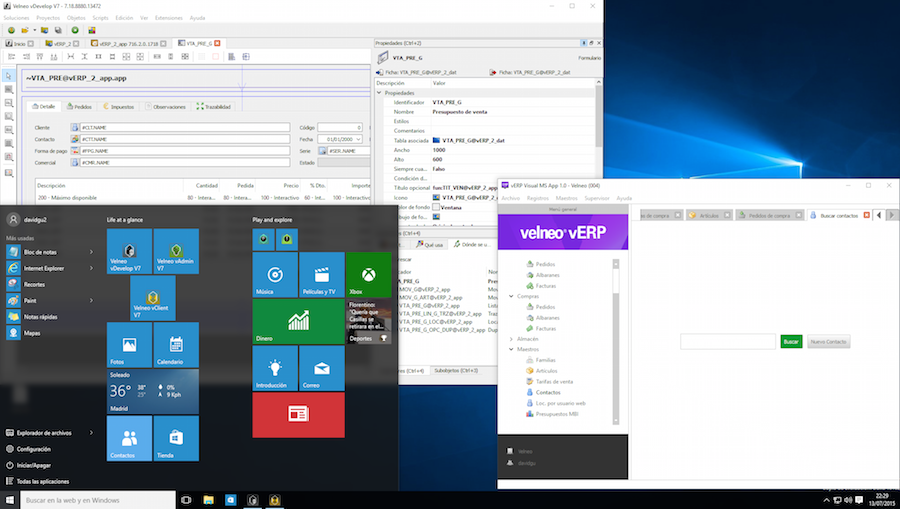
Task: Expand Paint jump list arrow
Action: pos(91,300)
